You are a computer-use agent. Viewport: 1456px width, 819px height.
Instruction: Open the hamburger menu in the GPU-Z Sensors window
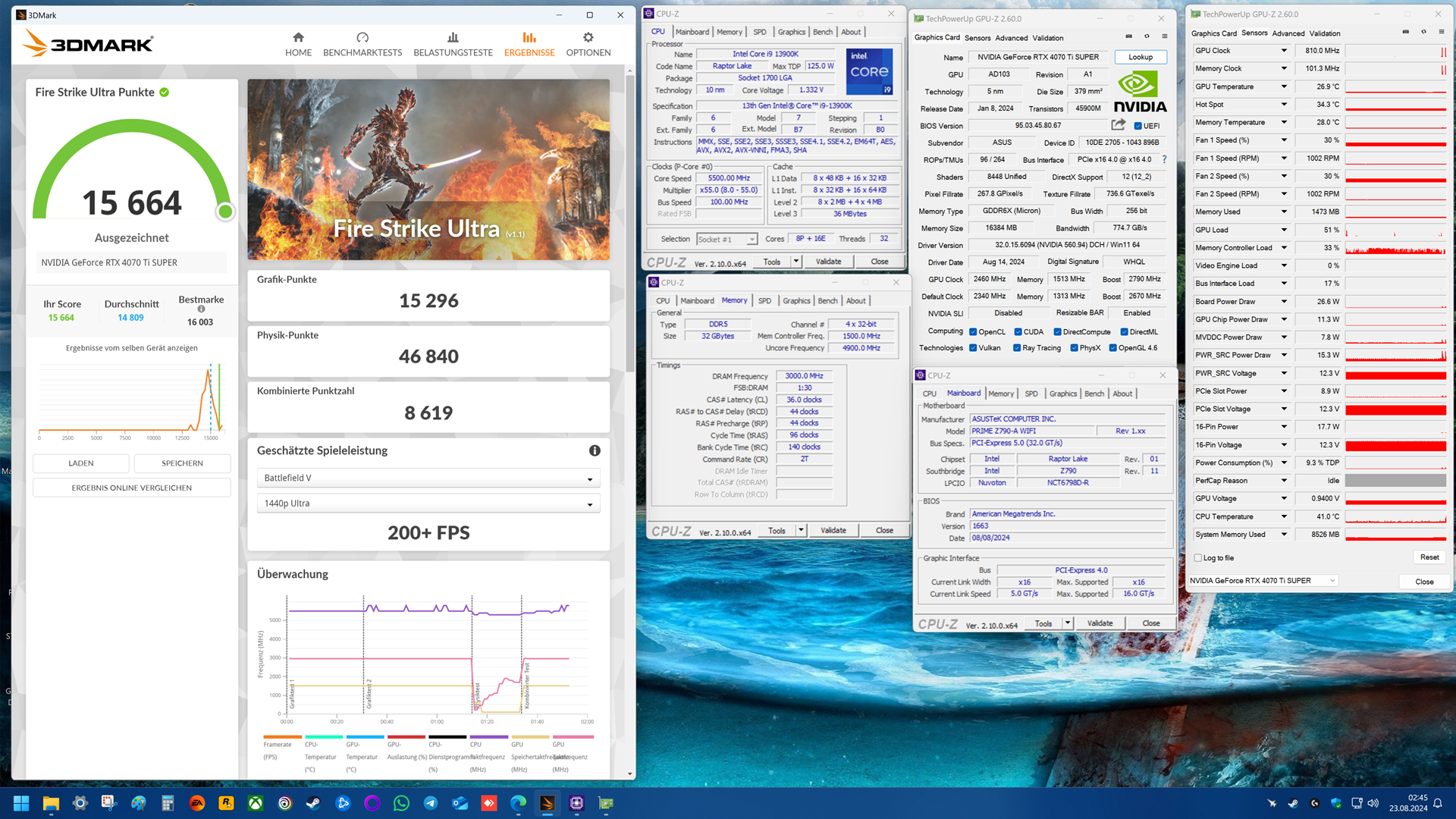point(1442,32)
